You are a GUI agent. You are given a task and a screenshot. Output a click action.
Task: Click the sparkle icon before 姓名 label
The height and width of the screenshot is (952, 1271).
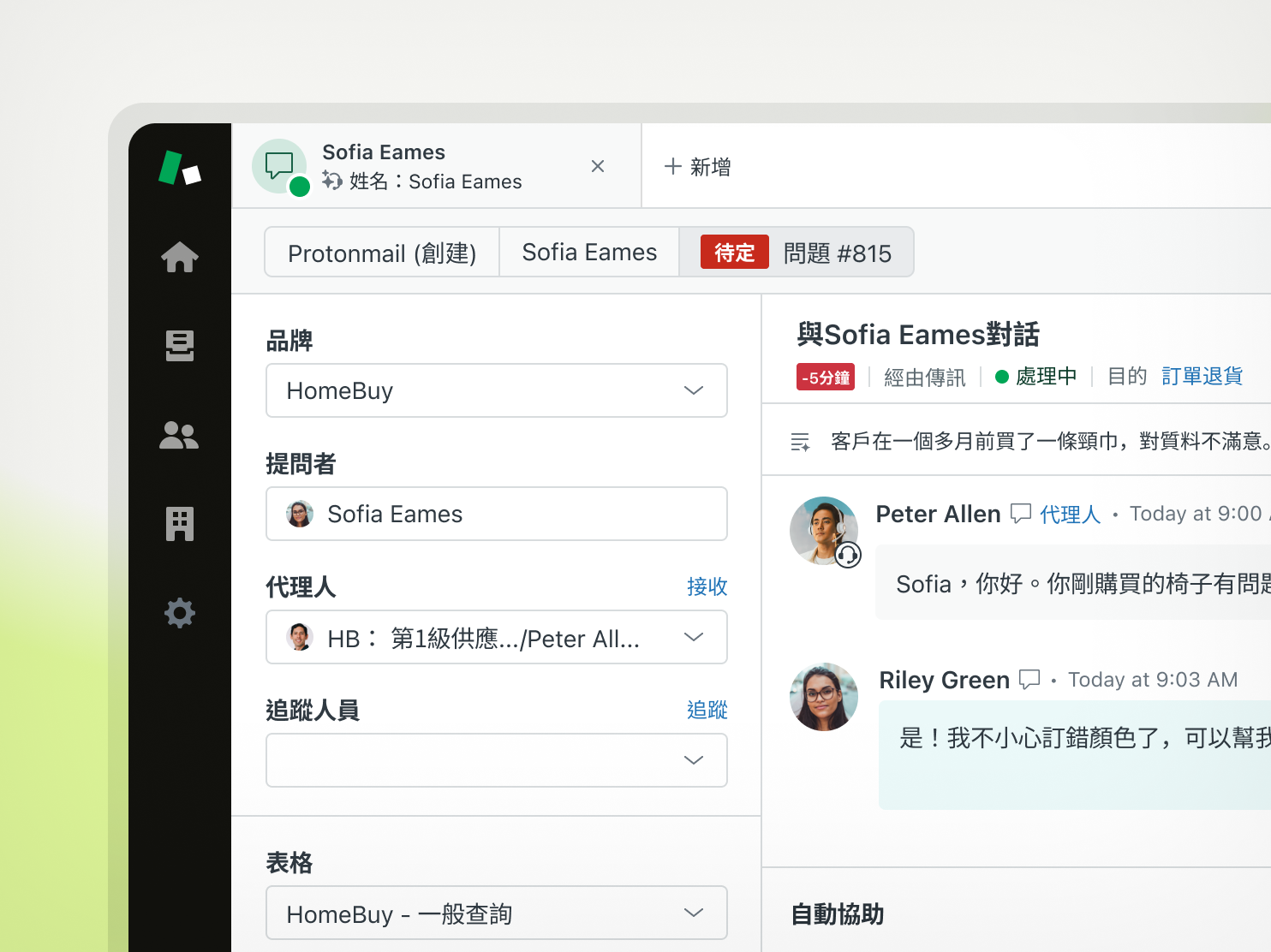pyautogui.click(x=332, y=181)
